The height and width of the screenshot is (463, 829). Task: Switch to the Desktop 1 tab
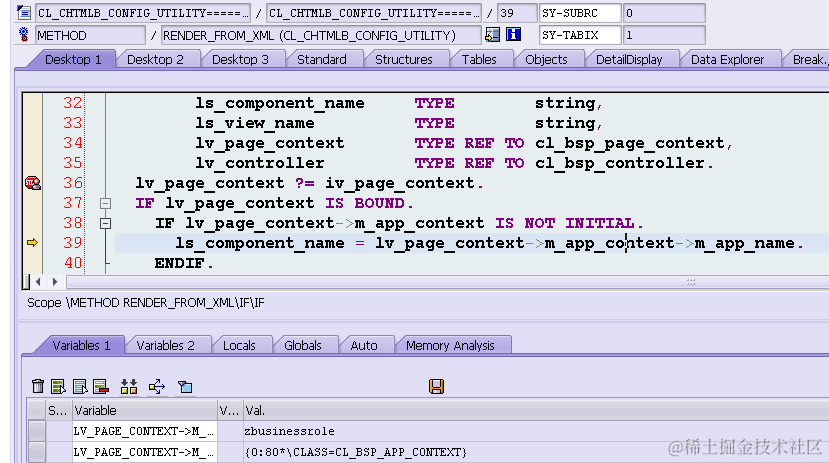pos(73,59)
